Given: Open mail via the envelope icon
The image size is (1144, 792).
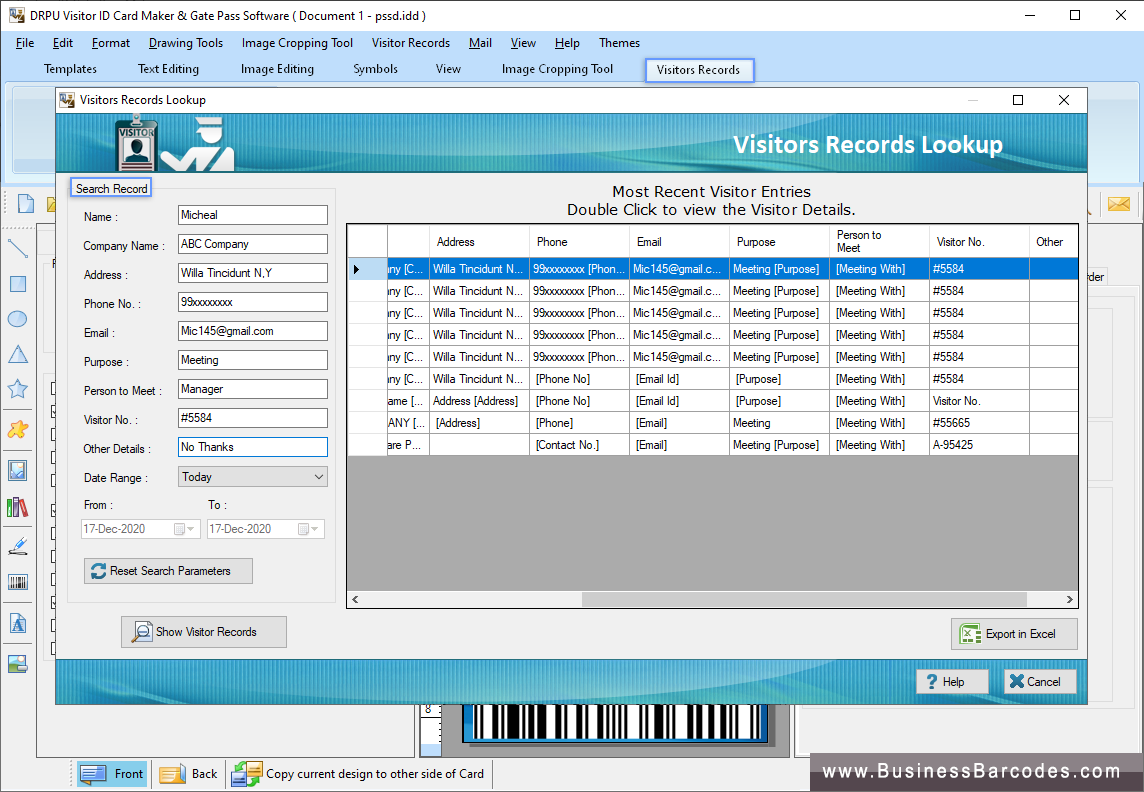Looking at the screenshot, I should point(1118,203).
